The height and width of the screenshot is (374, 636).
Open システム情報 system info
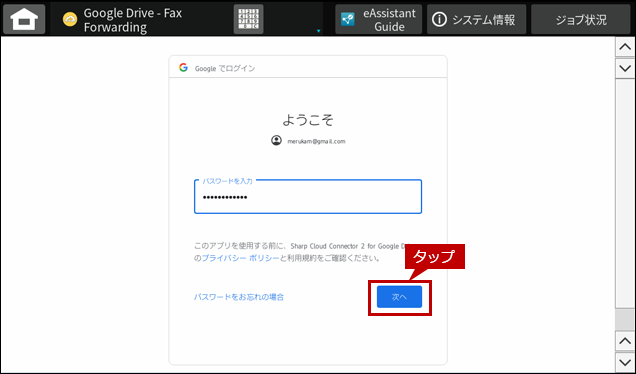click(x=476, y=19)
